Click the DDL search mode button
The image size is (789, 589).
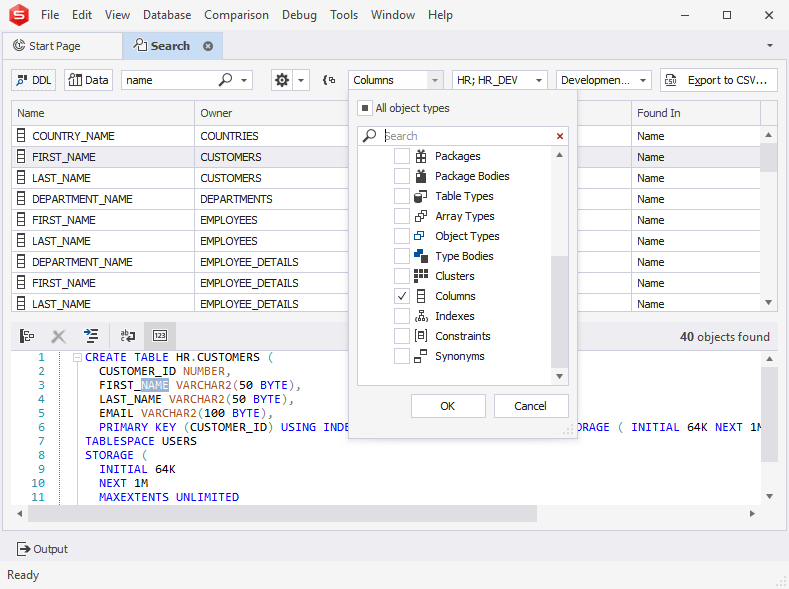click(x=33, y=80)
